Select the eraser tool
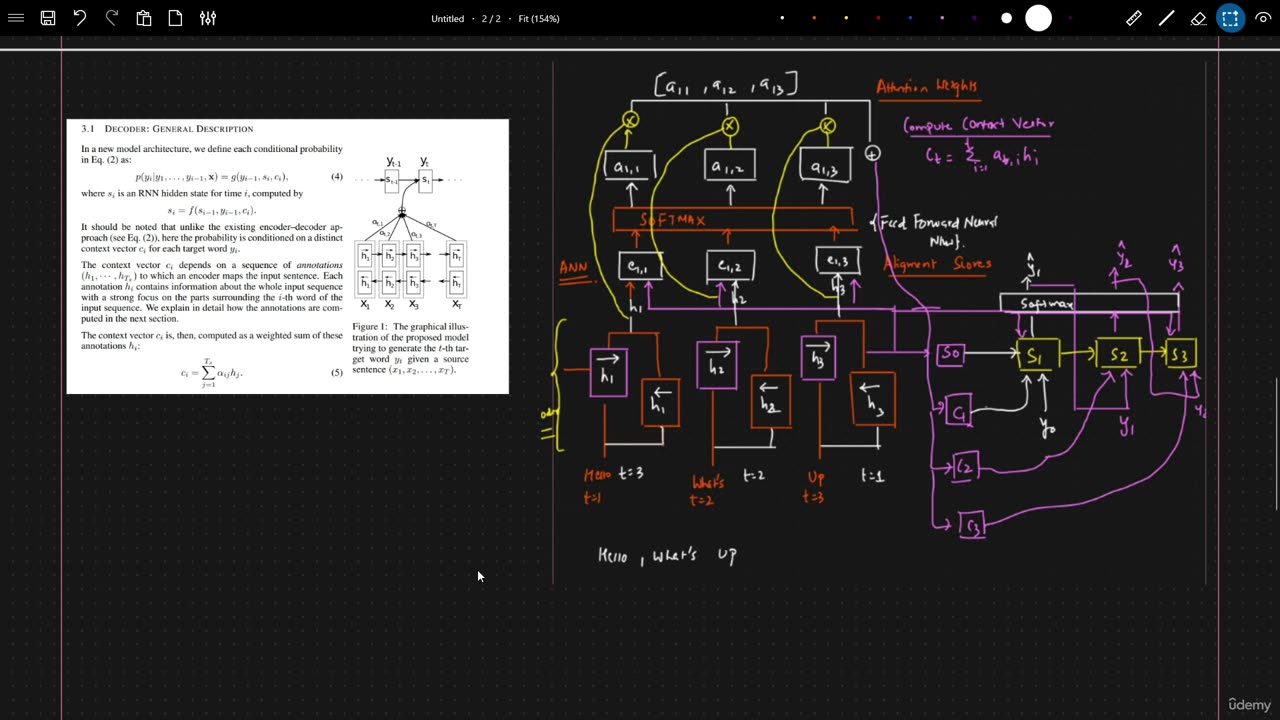Viewport: 1280px width, 720px height. point(1198,18)
